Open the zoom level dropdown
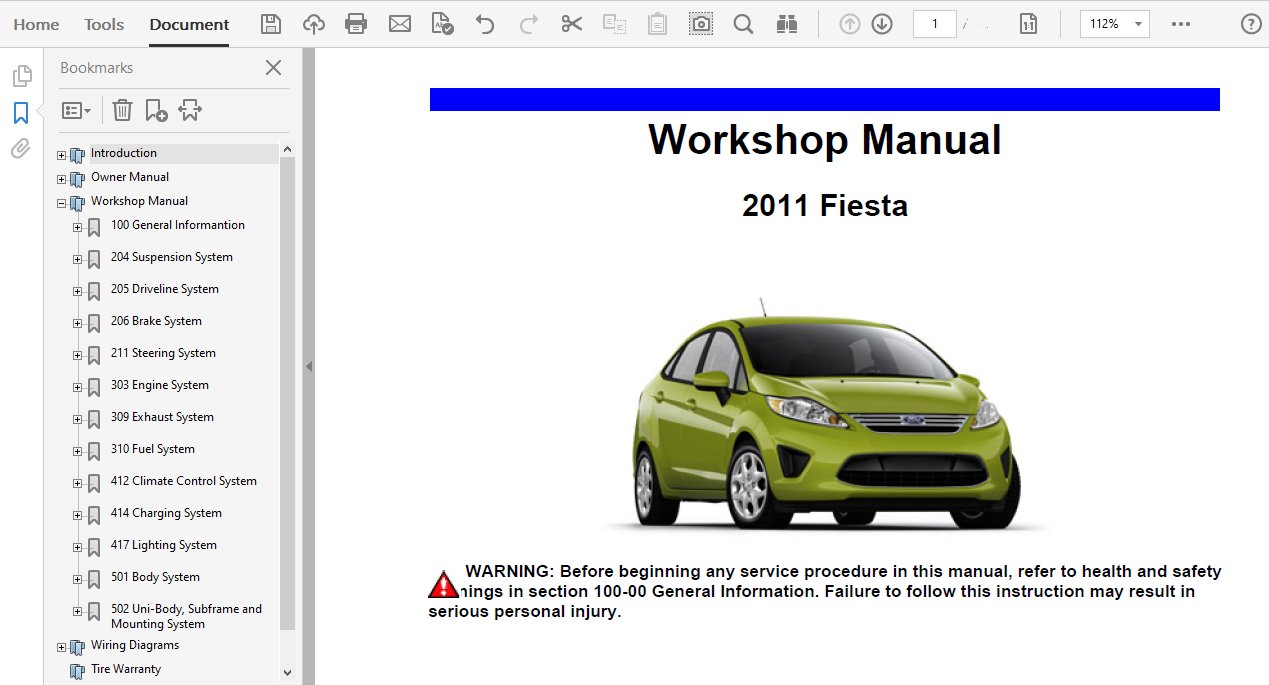Viewport: 1269px width, 685px height. 1138,24
